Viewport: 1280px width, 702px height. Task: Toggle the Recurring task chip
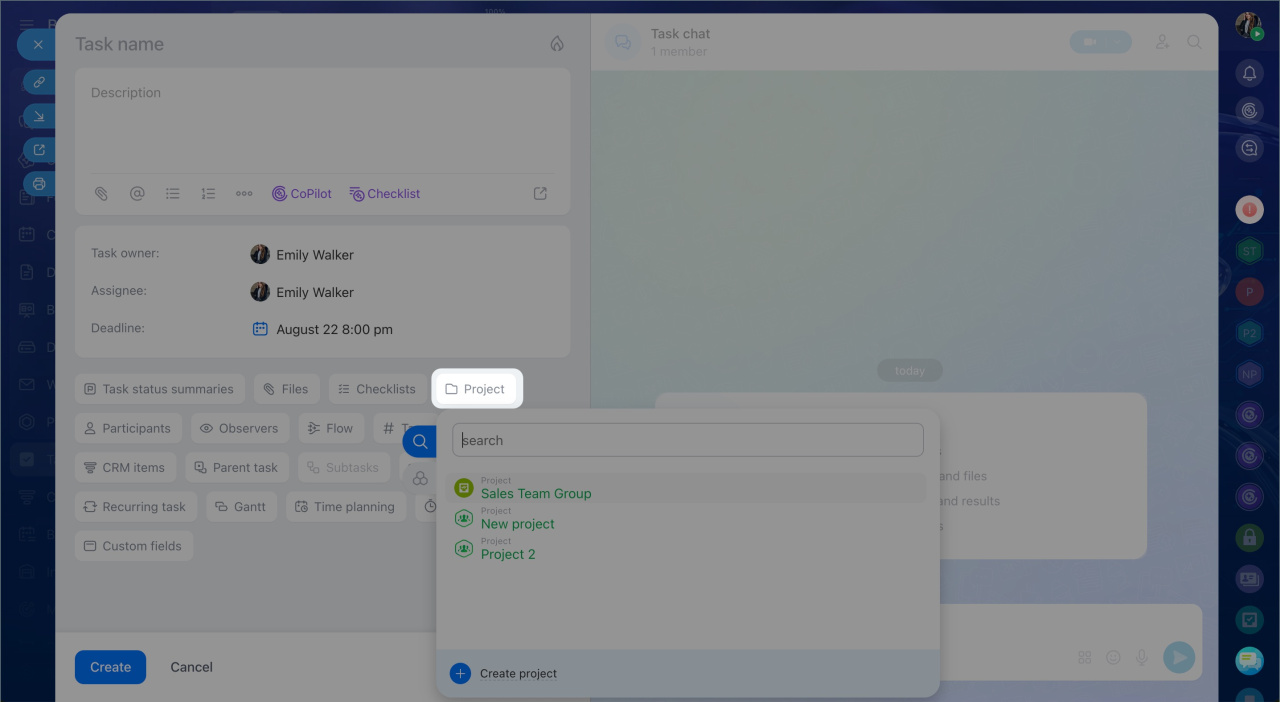(x=136, y=507)
